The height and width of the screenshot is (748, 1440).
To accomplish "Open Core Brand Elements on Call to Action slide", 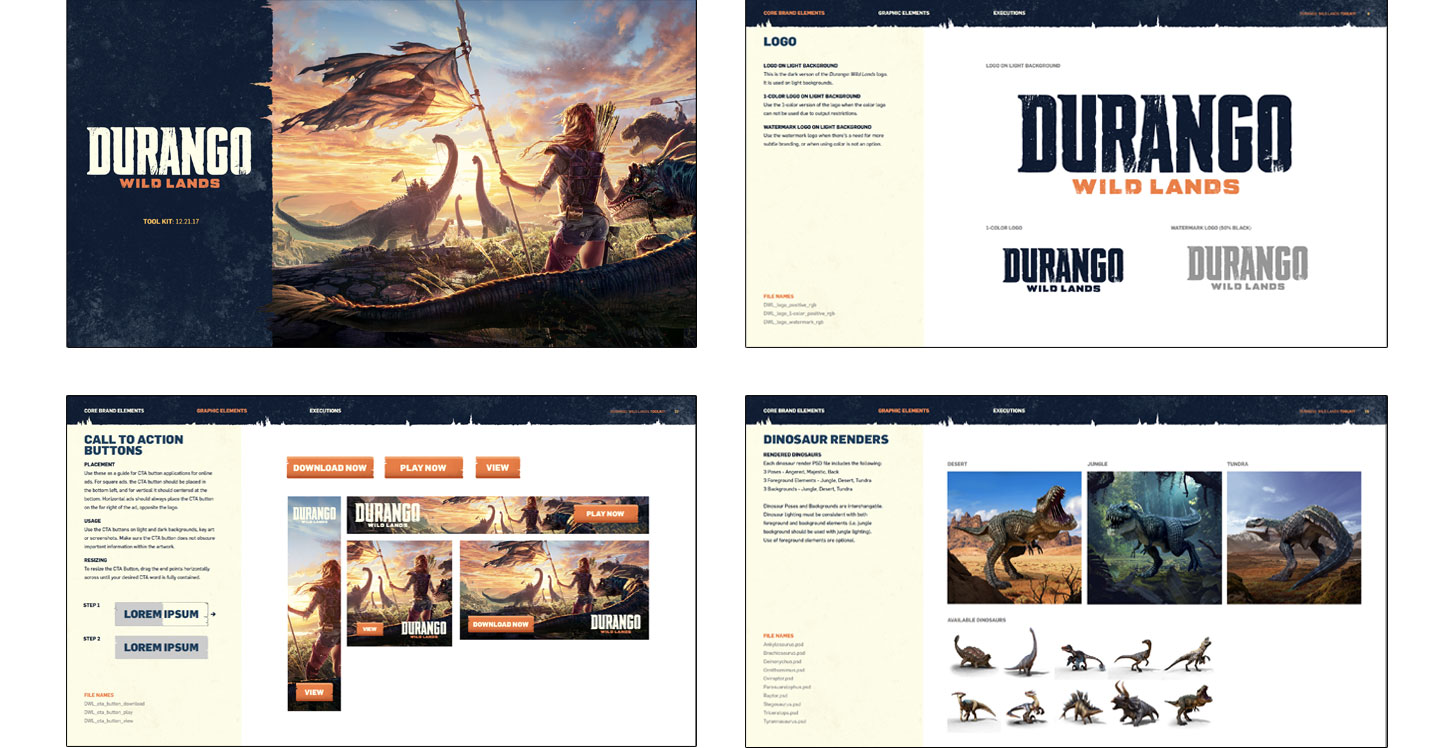I will (x=114, y=411).
